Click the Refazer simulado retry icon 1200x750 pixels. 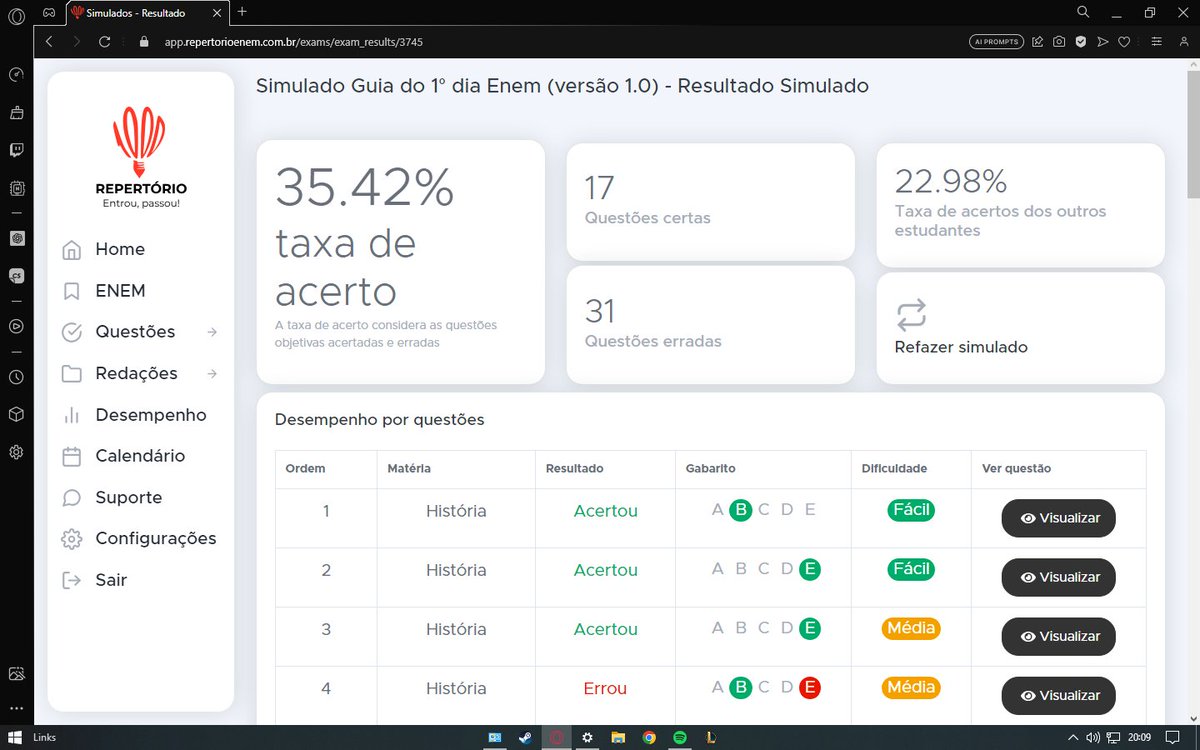click(x=911, y=314)
